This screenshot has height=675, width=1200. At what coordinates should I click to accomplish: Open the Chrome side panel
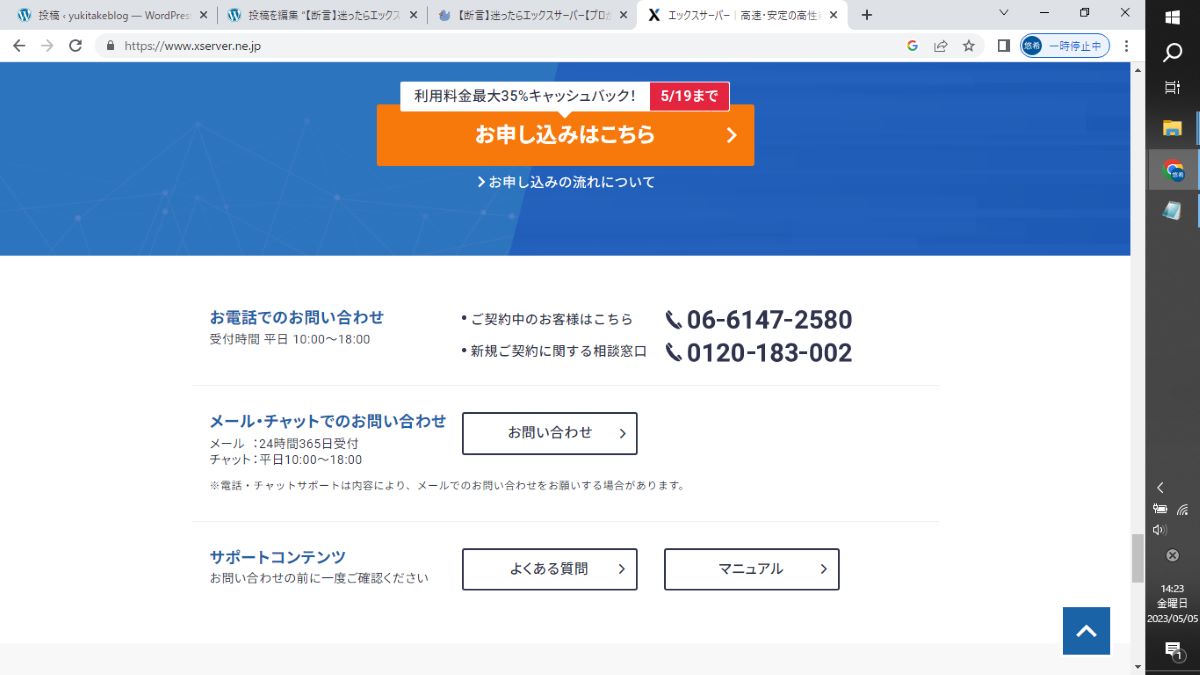(1003, 46)
